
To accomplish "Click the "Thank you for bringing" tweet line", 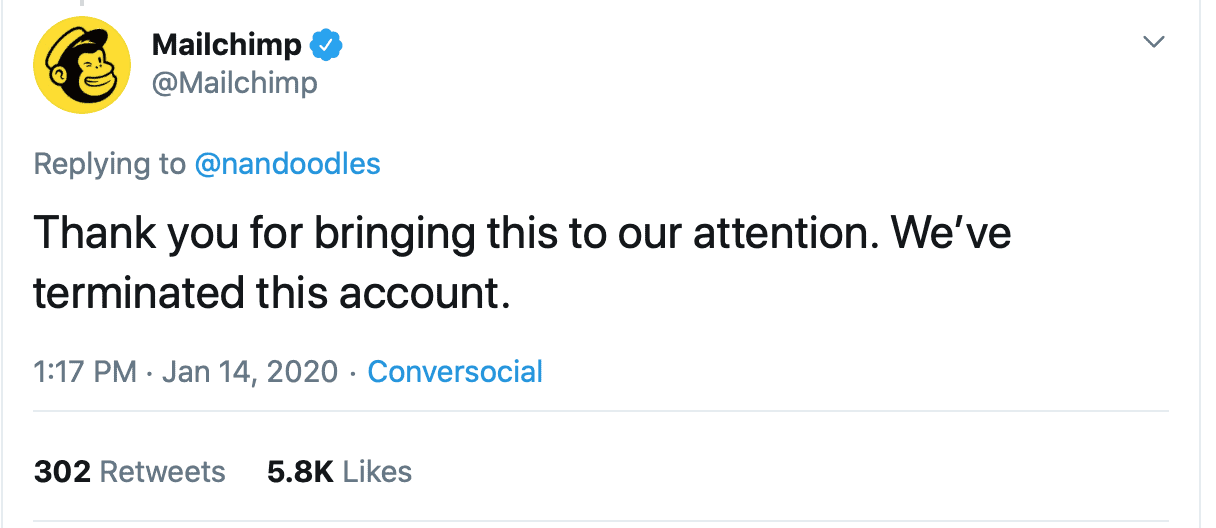I will (x=250, y=233).
